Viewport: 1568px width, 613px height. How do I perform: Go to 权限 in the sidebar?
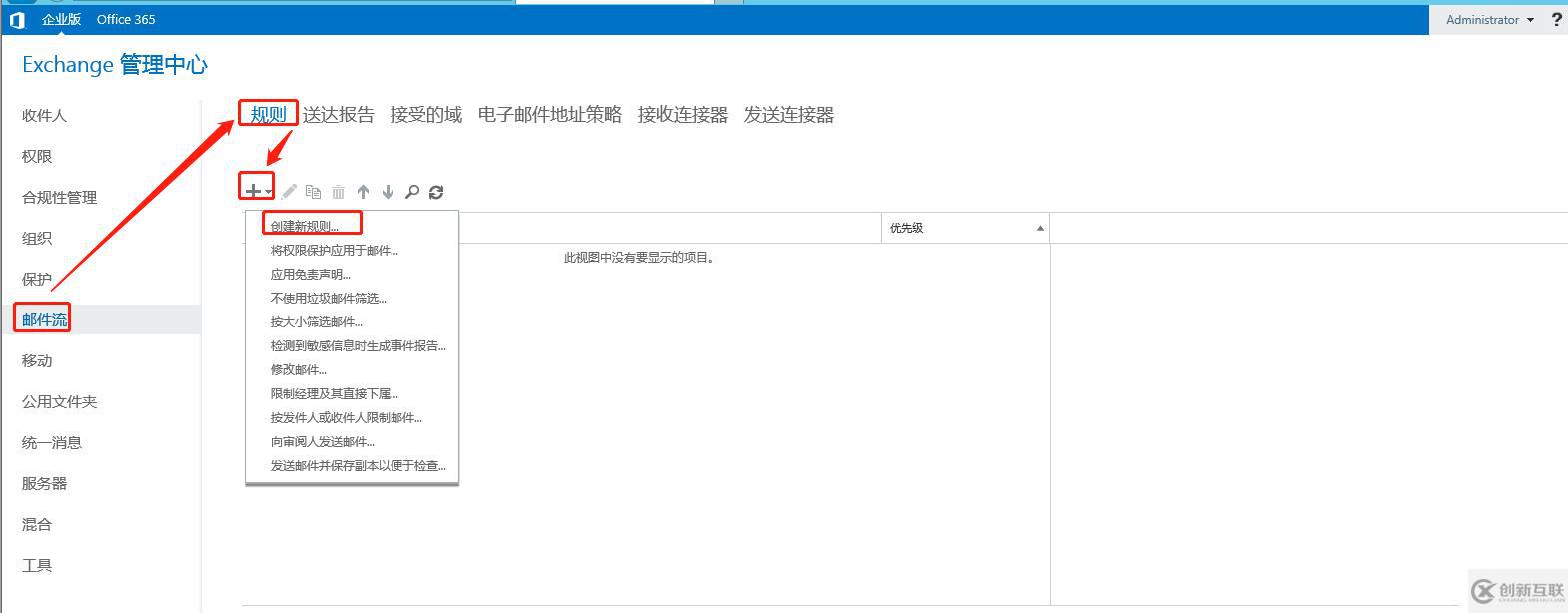(x=37, y=156)
